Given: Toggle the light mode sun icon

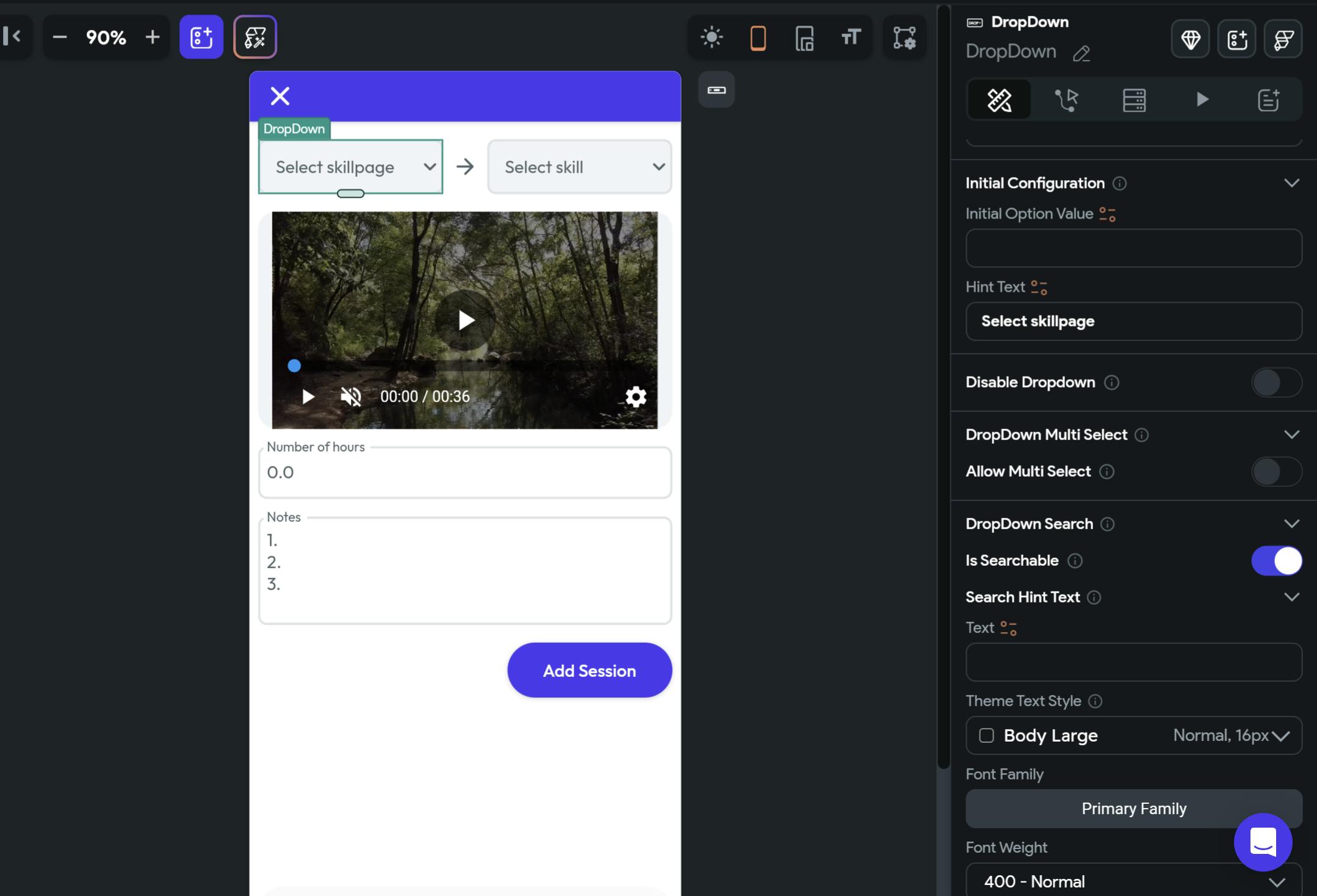Looking at the screenshot, I should click(712, 37).
